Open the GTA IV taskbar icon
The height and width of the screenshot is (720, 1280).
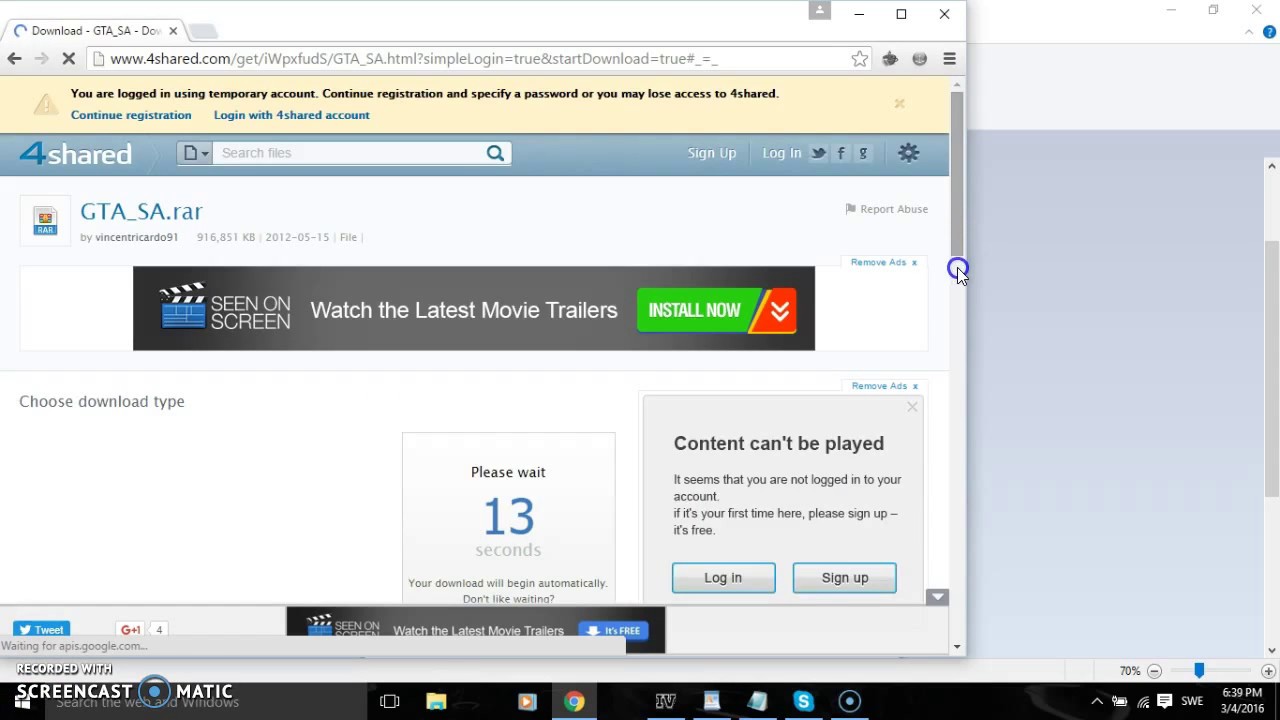coord(665,702)
